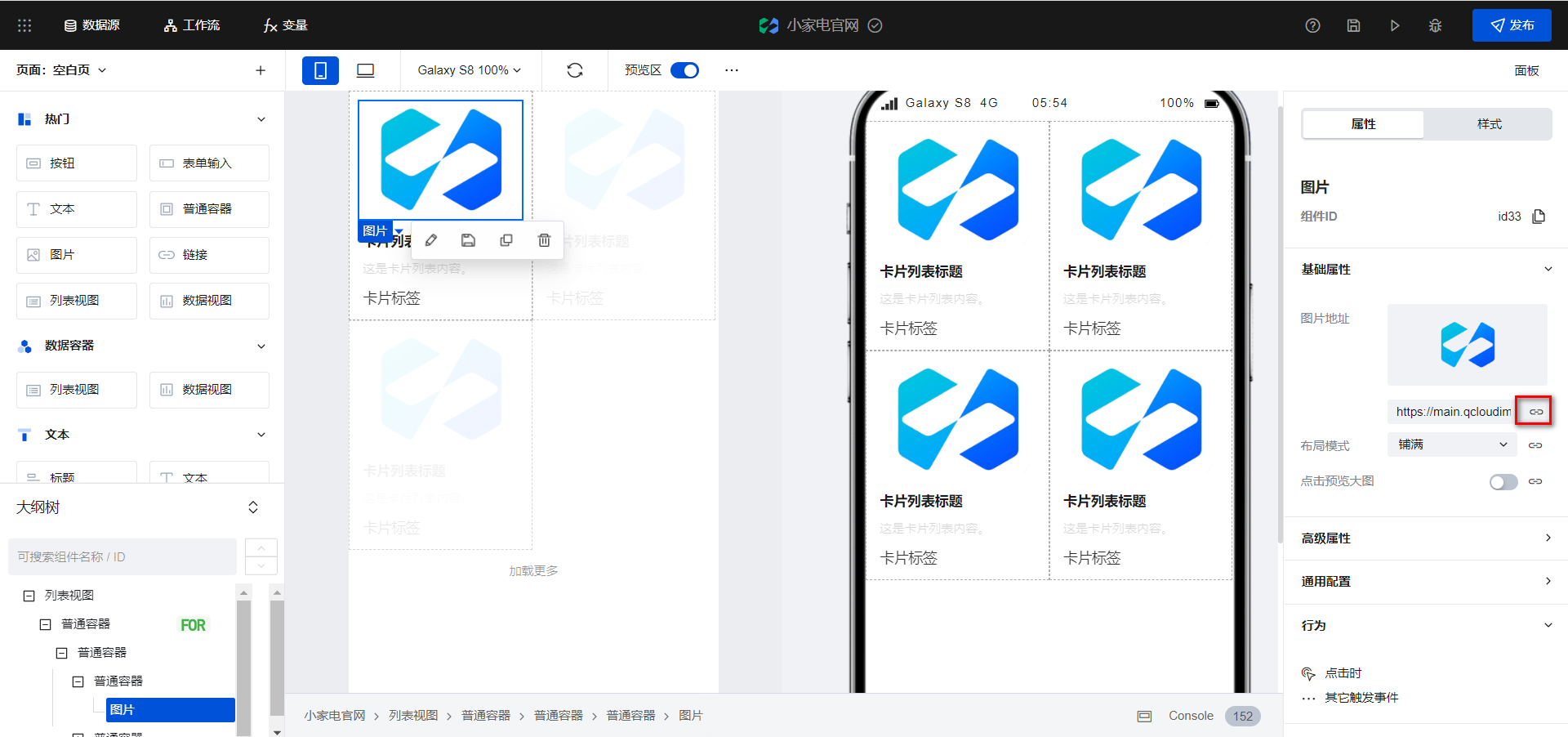Switch canvas to tablet preview mode
Screen dimensions: 1568x737
coord(364,70)
